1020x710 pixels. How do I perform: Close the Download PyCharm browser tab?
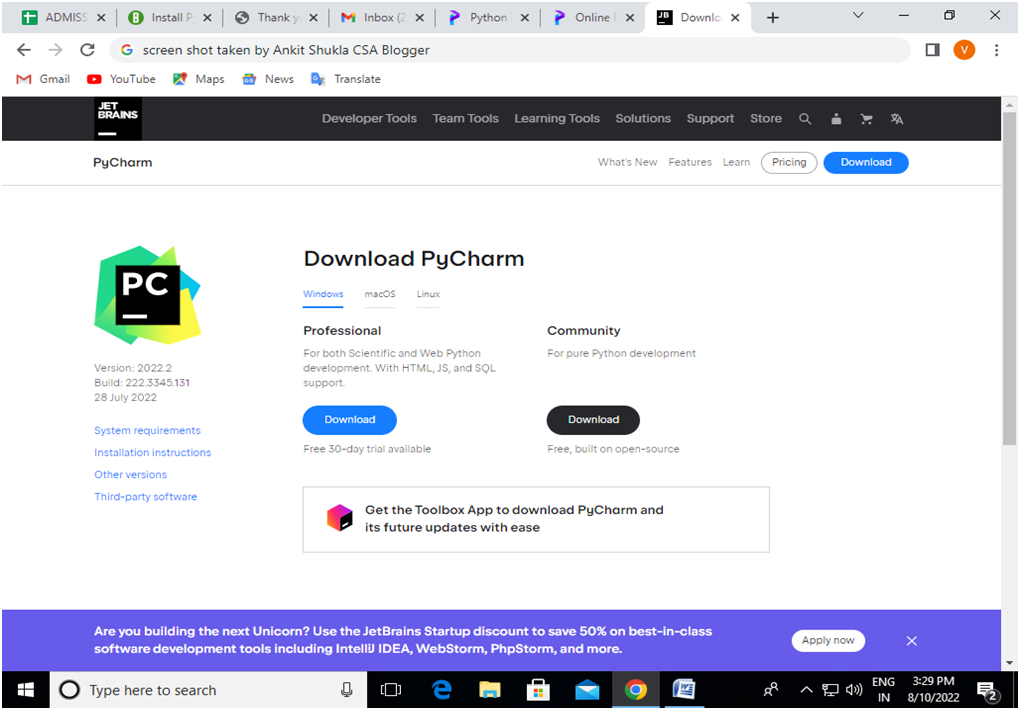pyautogui.click(x=735, y=18)
